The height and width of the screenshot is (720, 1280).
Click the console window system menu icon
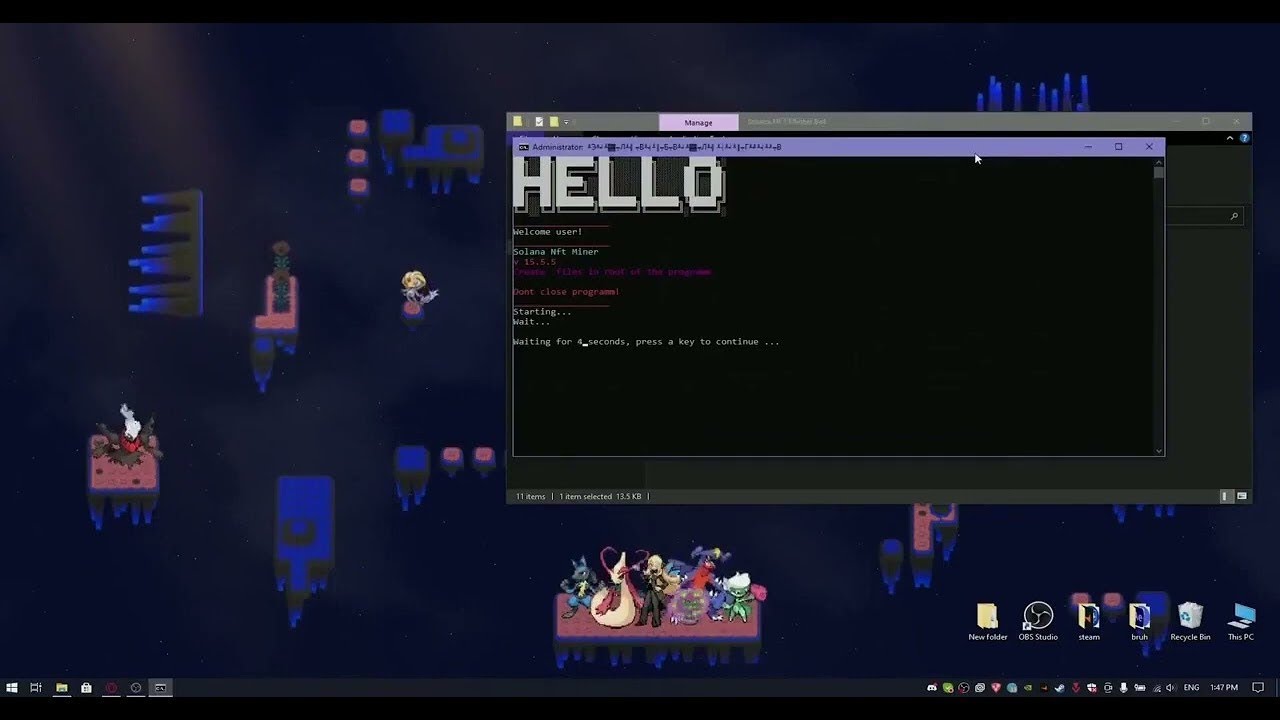(x=523, y=147)
